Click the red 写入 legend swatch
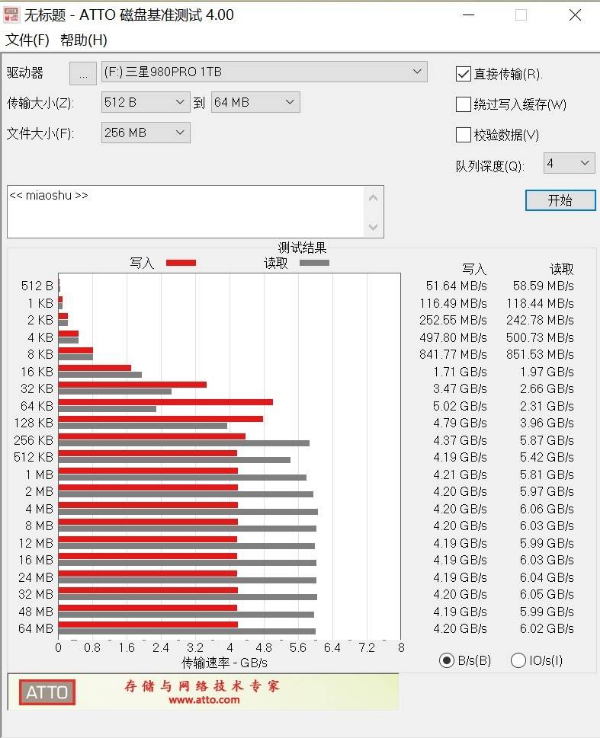Image resolution: width=600 pixels, height=738 pixels. 181,263
